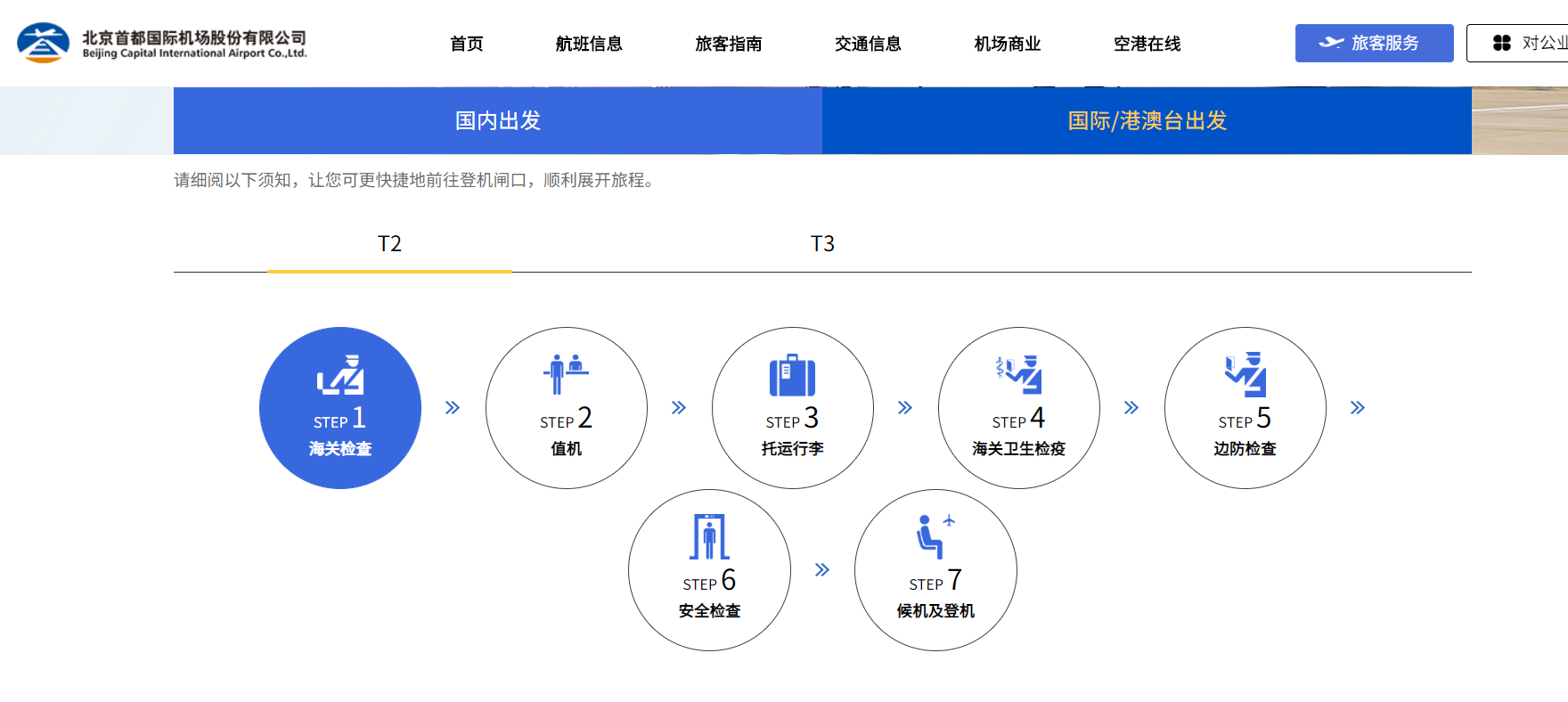This screenshot has width=1568, height=702.
Task: Click the arrow after Step 3
Action: pos(905,408)
